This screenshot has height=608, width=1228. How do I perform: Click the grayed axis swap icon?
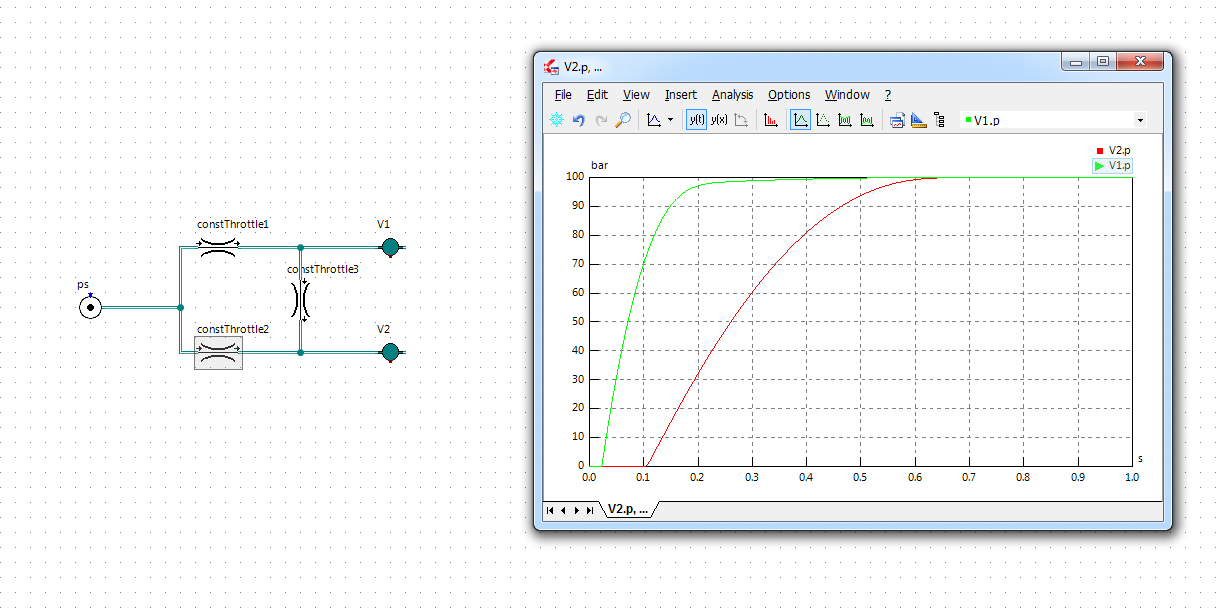click(x=741, y=120)
